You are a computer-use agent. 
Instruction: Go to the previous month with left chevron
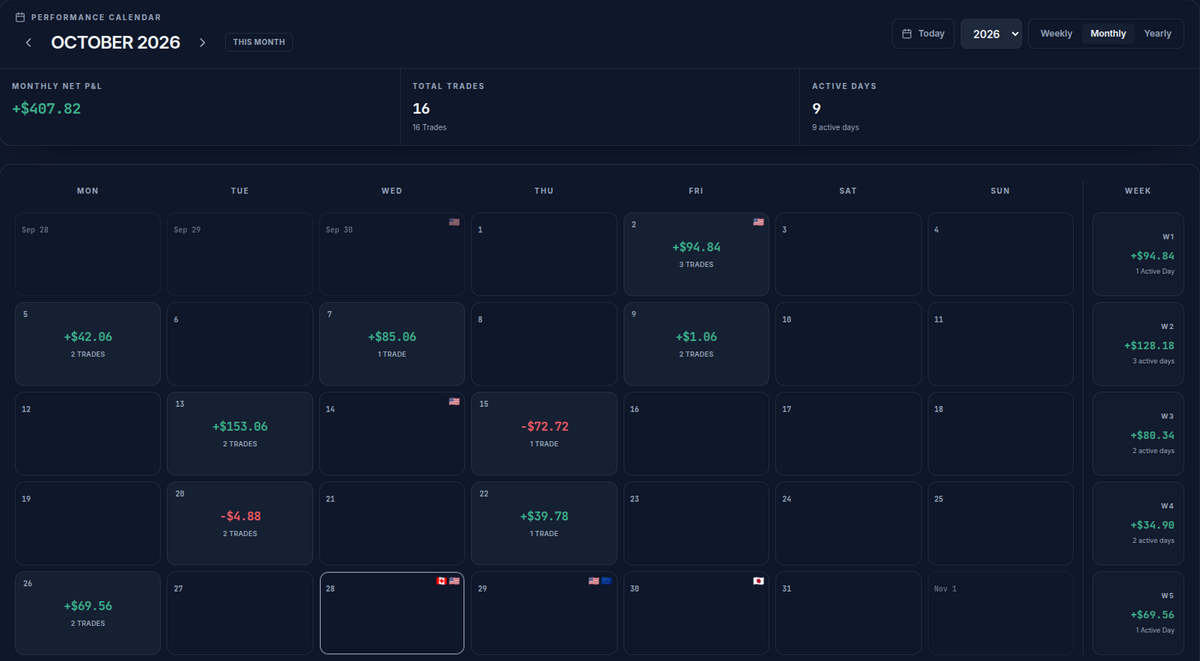pos(28,42)
